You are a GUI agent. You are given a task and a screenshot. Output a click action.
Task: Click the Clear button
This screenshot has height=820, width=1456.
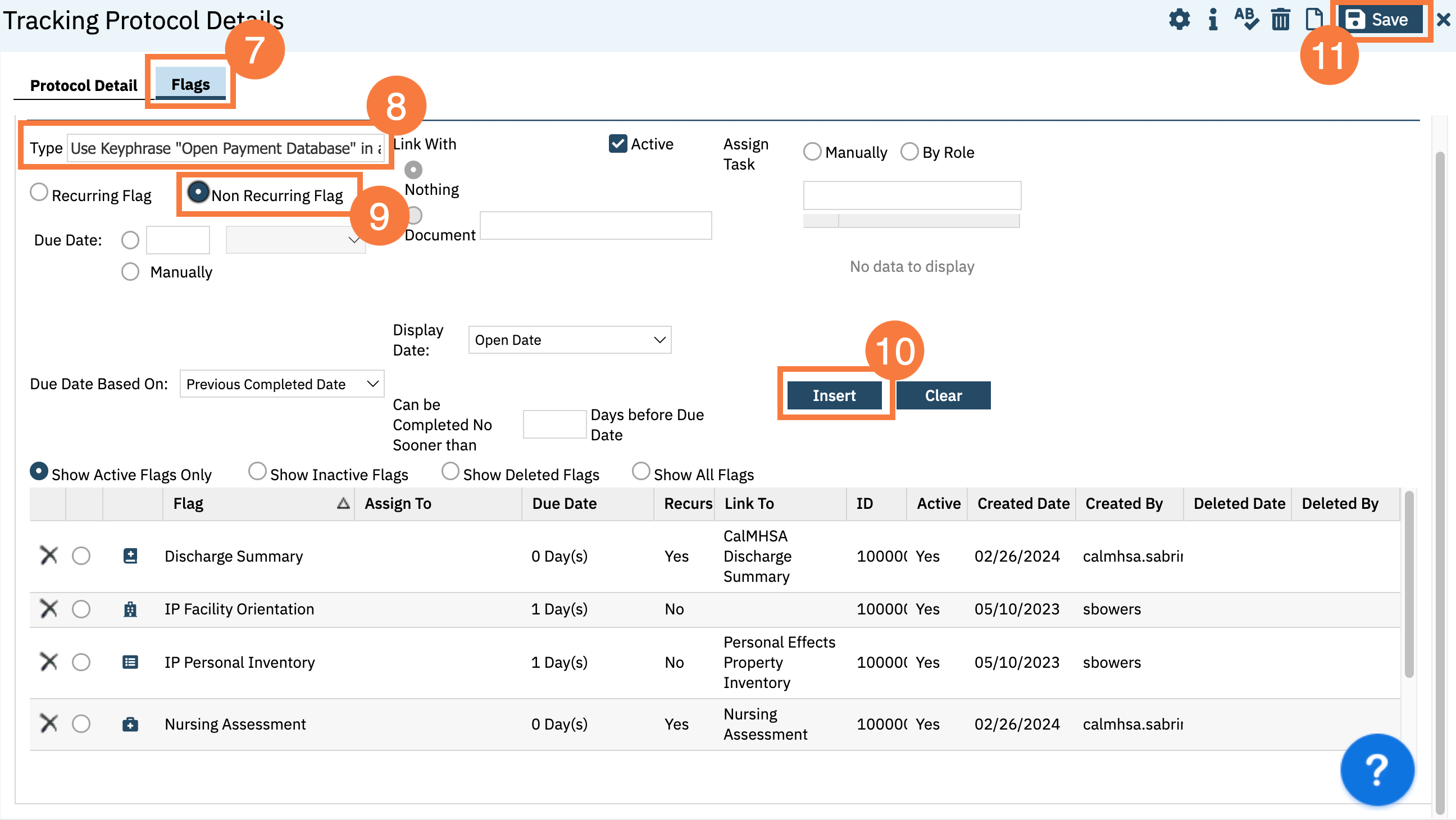[x=943, y=395]
